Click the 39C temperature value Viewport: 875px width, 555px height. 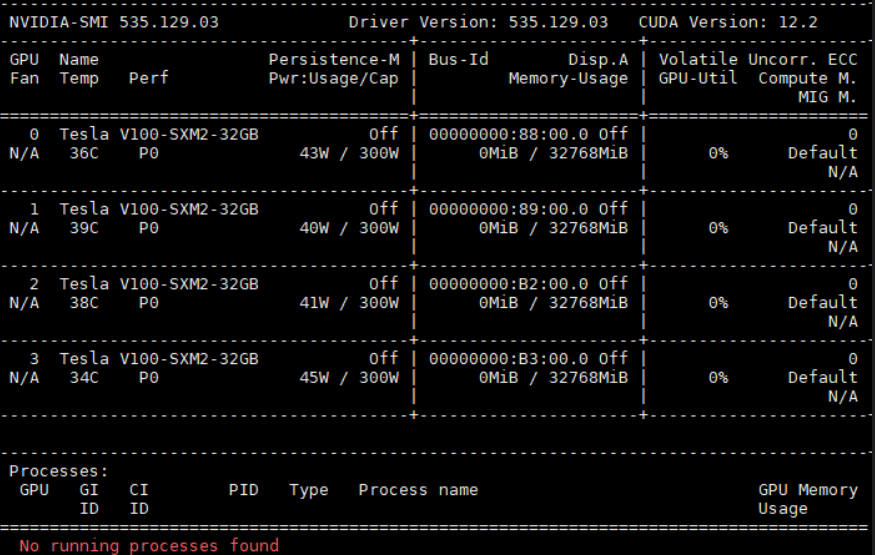coord(84,228)
